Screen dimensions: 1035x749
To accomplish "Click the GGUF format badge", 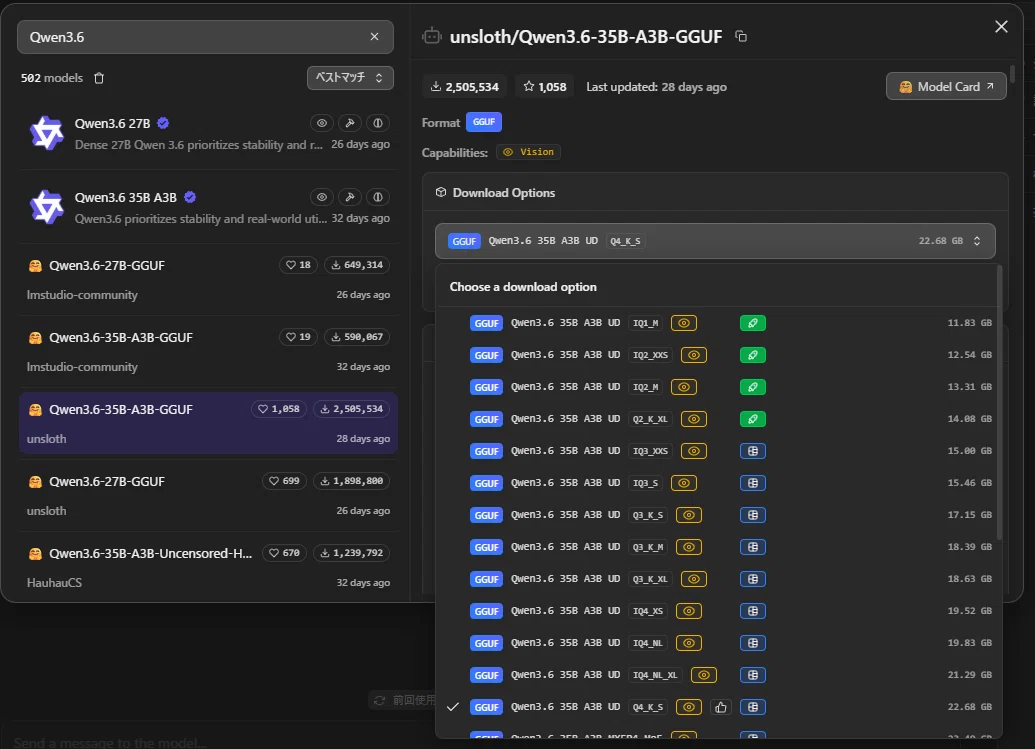I will (x=484, y=122).
